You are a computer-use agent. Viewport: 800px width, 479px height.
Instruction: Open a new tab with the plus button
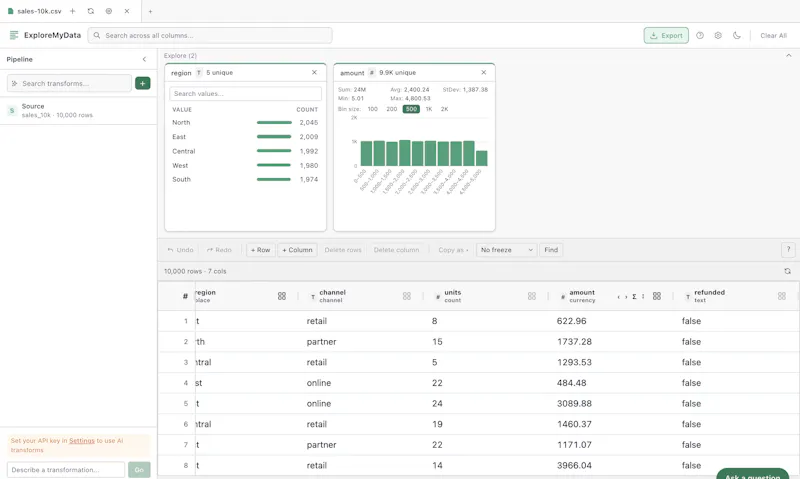[150, 11]
